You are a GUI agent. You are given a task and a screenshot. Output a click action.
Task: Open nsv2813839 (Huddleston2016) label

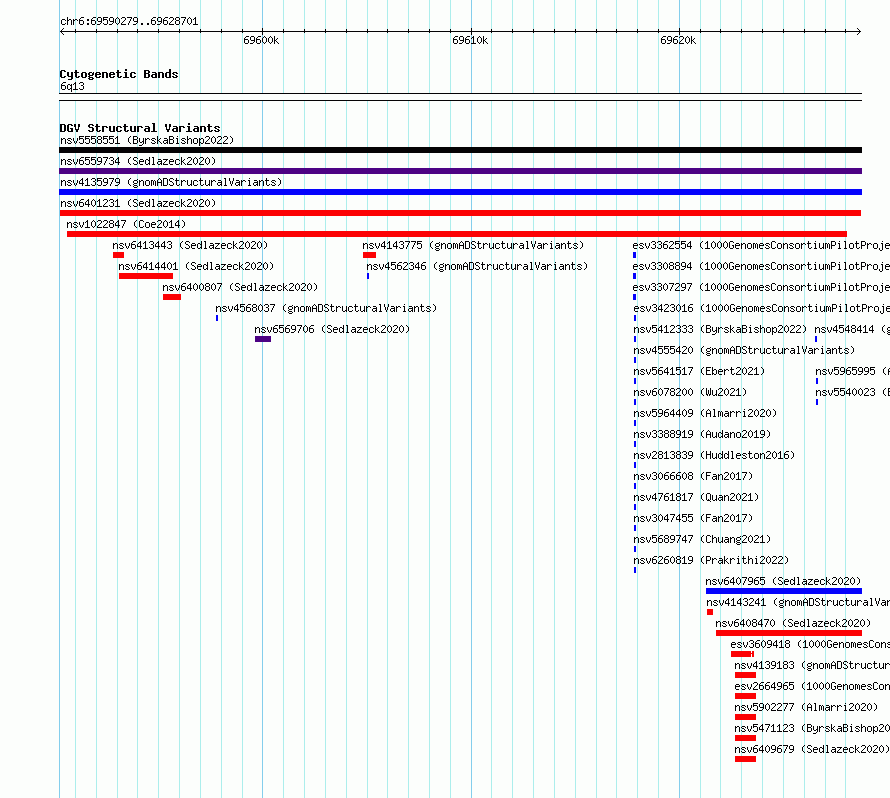(714, 455)
